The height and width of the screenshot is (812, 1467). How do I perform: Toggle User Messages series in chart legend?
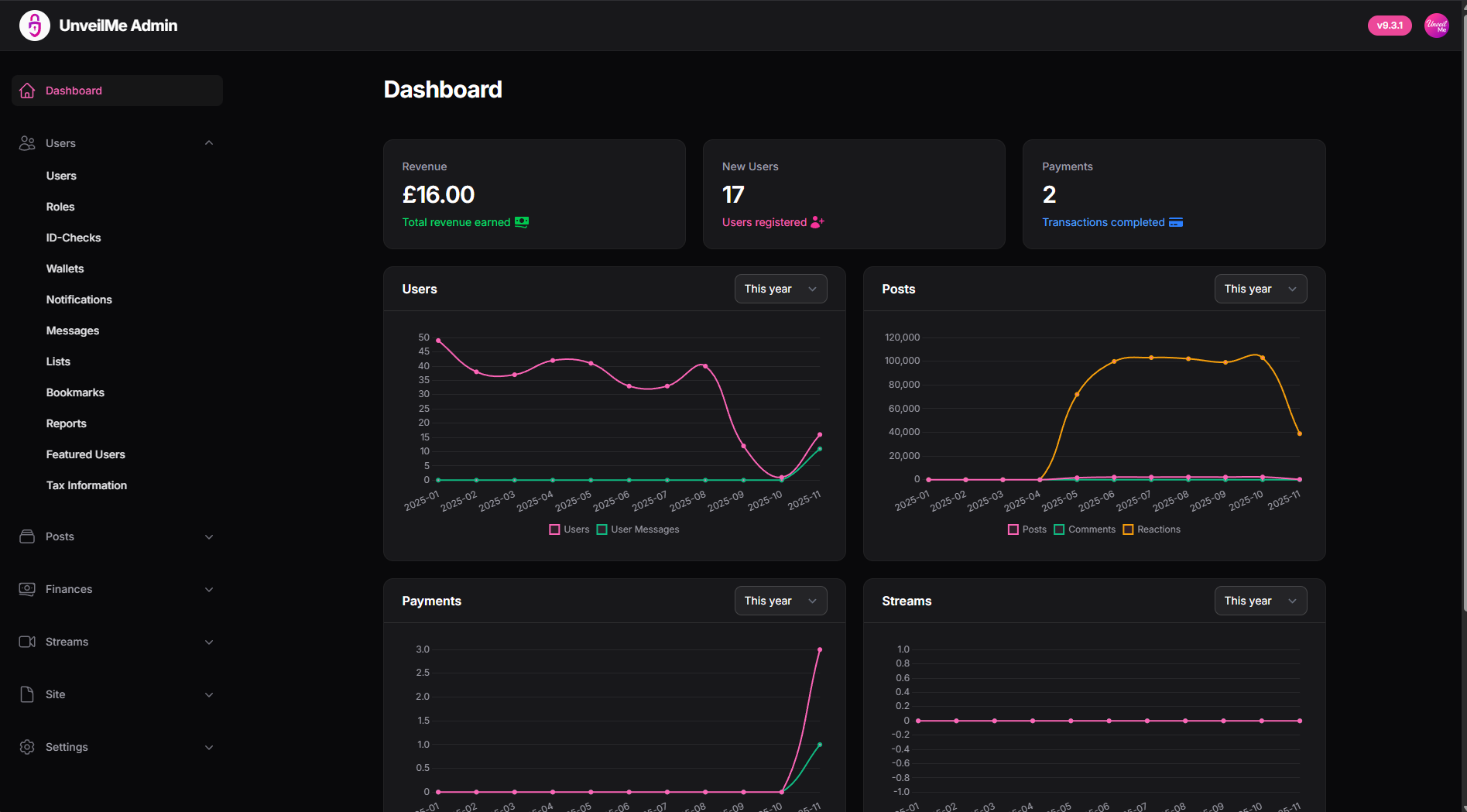[x=638, y=529]
